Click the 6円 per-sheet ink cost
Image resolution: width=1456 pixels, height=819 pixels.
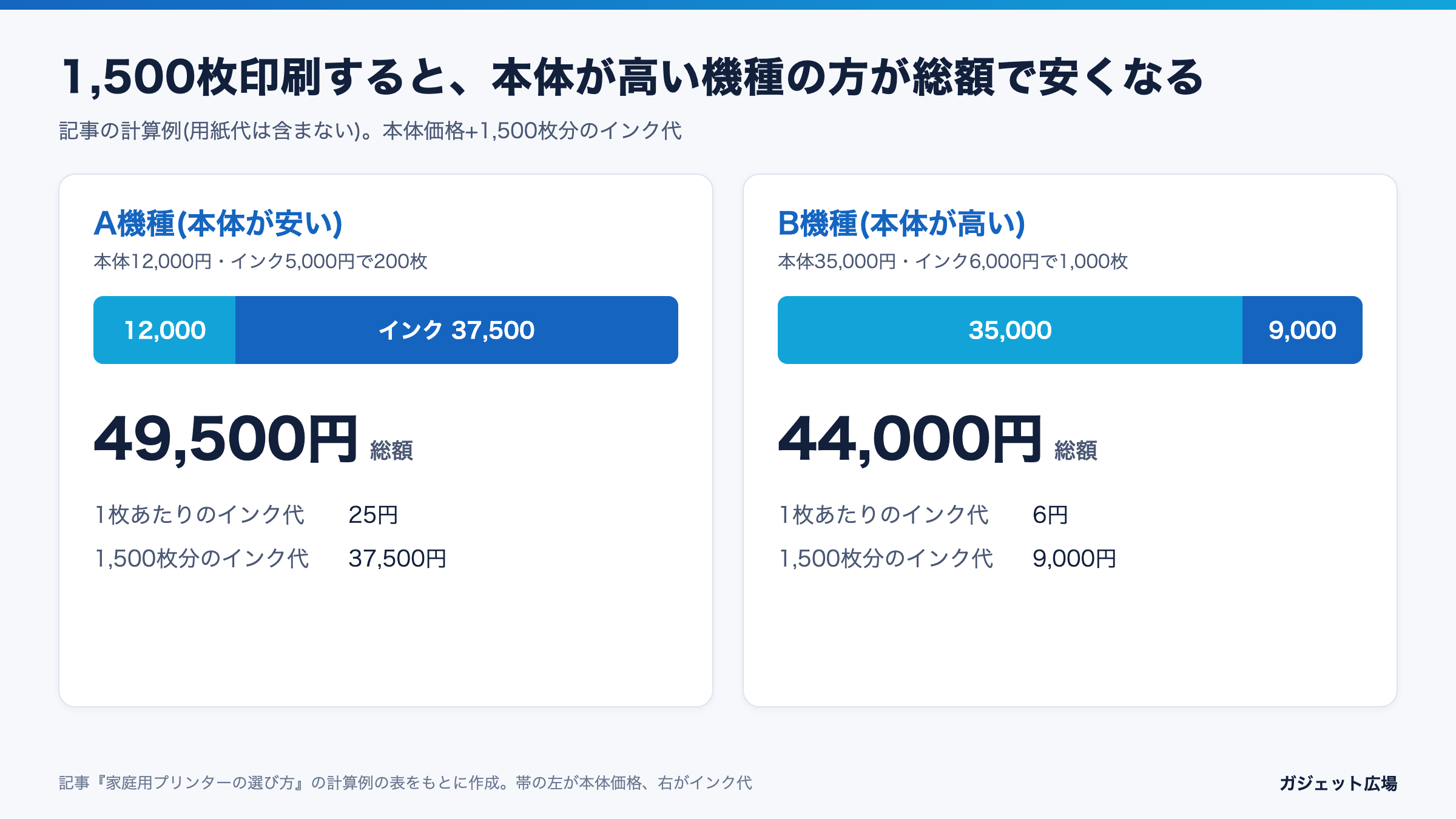(1050, 515)
